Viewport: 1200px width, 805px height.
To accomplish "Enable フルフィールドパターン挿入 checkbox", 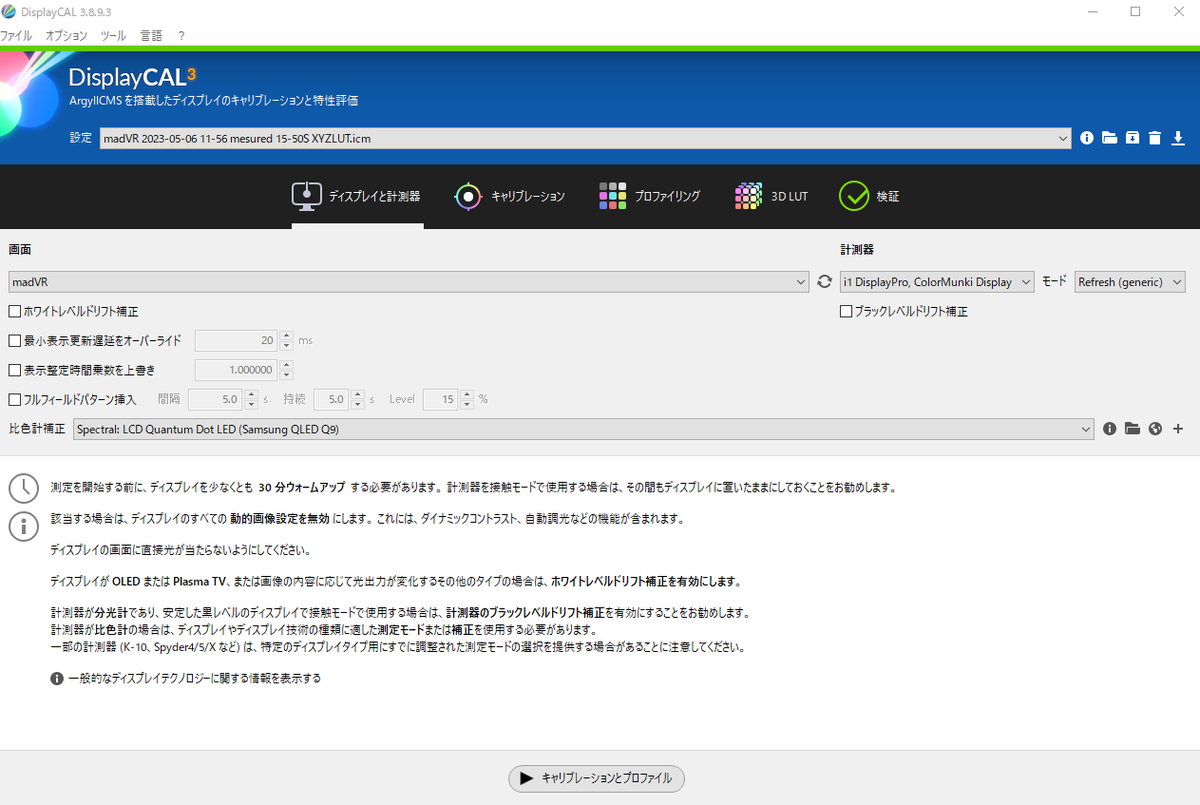I will click(15, 399).
